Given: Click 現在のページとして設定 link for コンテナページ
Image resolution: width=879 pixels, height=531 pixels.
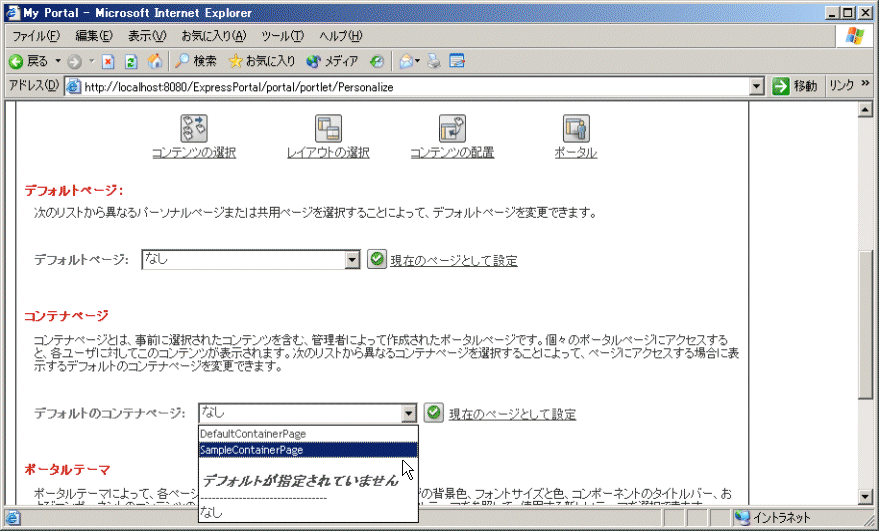Looking at the screenshot, I should pyautogui.click(x=512, y=414).
